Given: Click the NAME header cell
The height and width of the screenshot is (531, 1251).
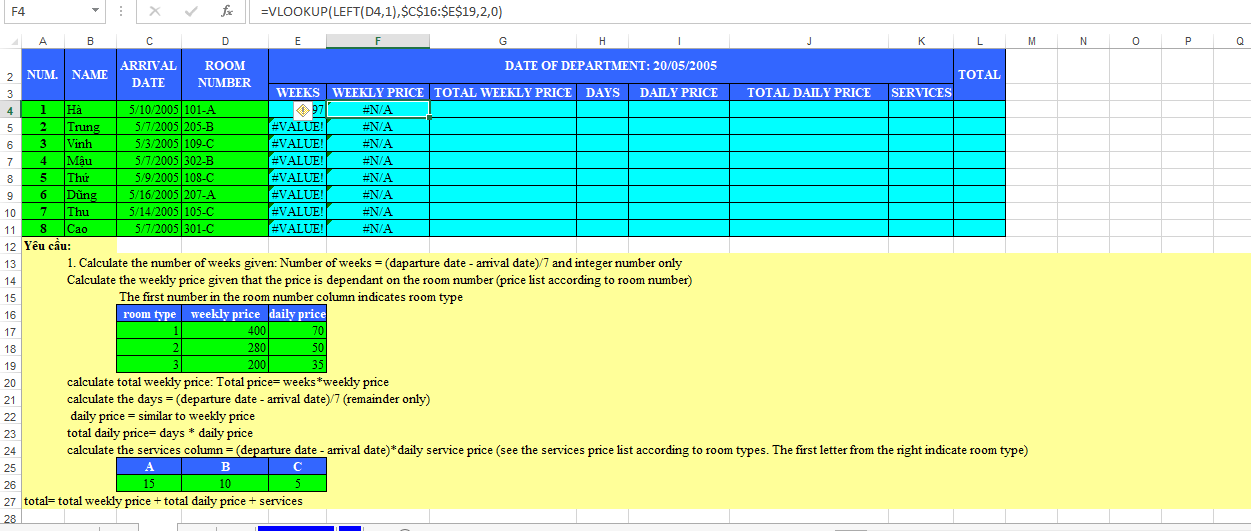Looking at the screenshot, I should click(x=90, y=75).
